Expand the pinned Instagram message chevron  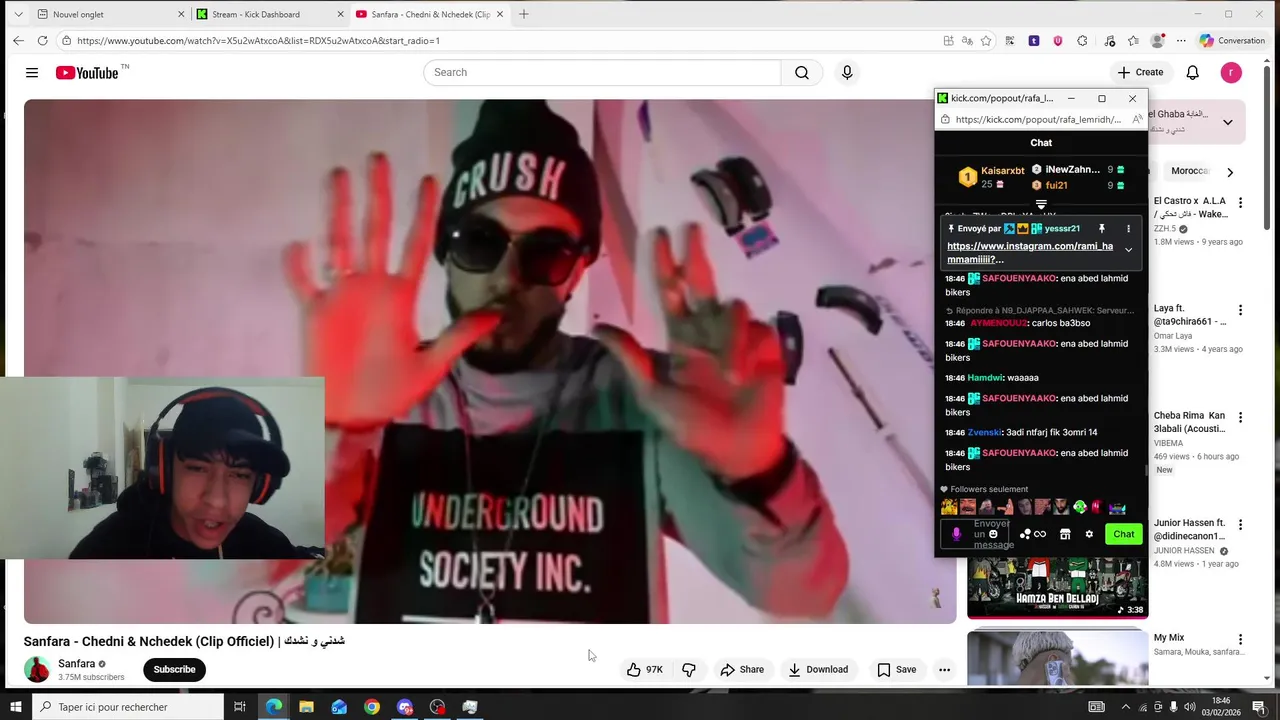coord(1128,250)
